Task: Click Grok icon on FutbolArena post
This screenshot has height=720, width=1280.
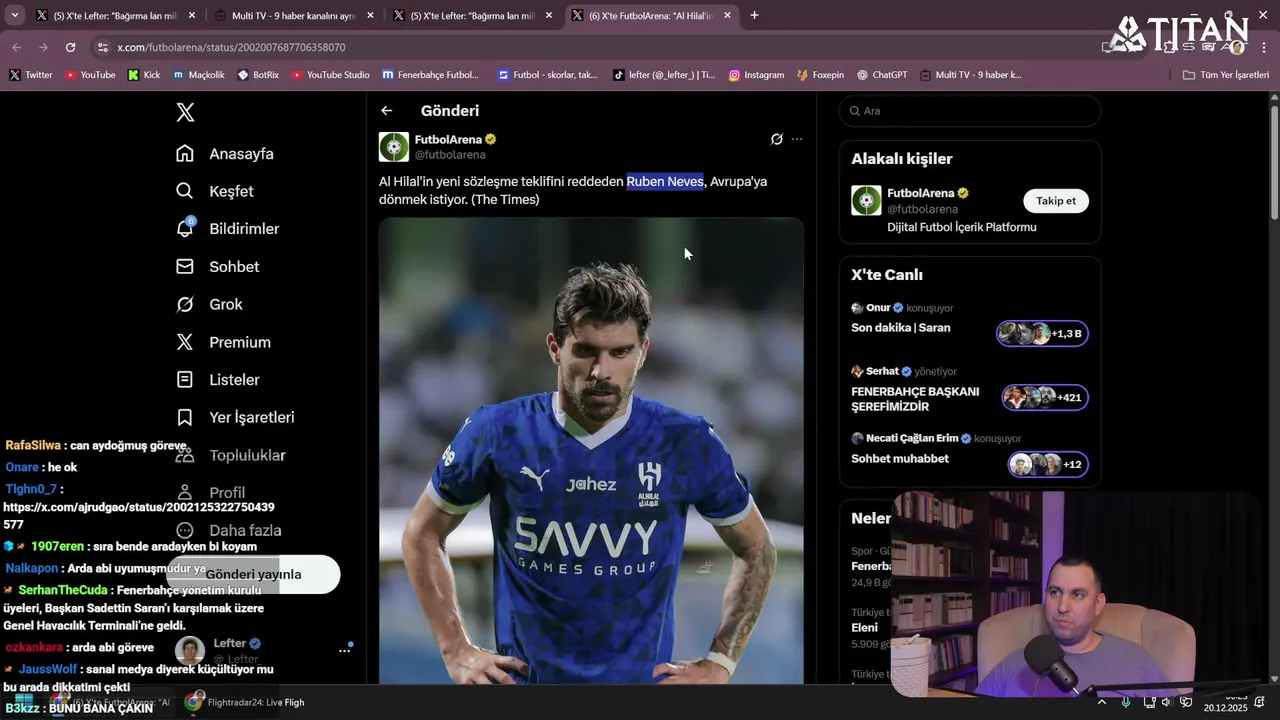Action: (x=776, y=139)
